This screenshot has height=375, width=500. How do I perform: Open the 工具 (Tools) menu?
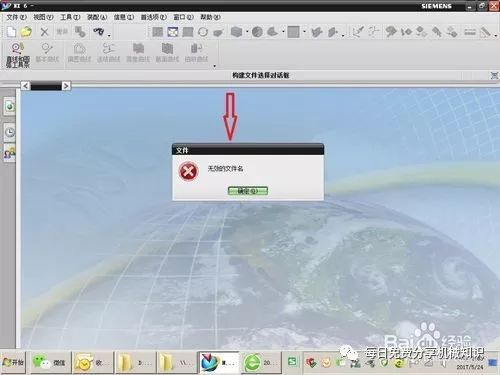point(70,17)
